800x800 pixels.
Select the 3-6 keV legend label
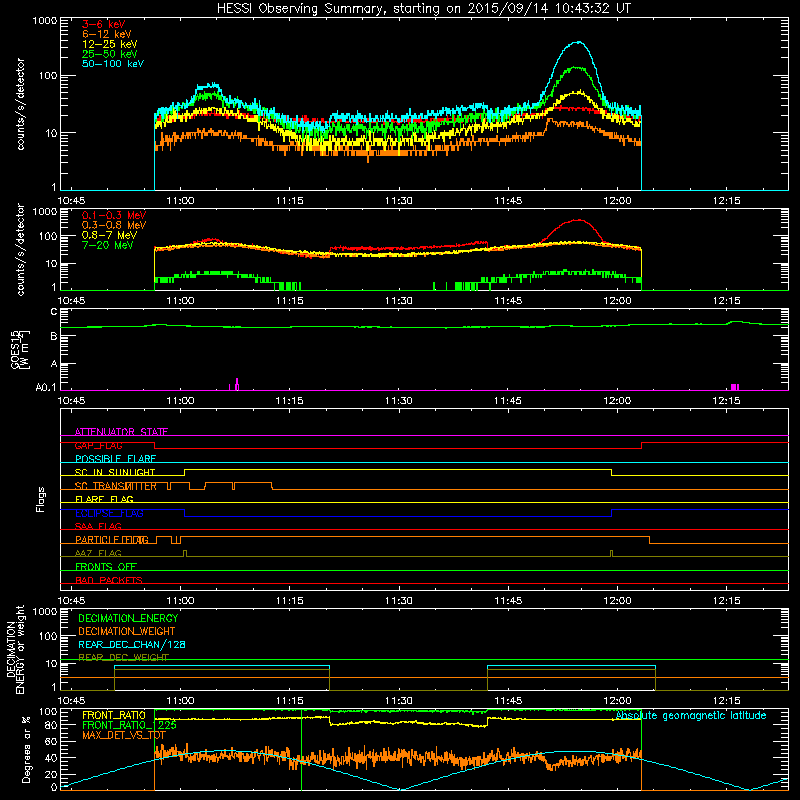104,24
